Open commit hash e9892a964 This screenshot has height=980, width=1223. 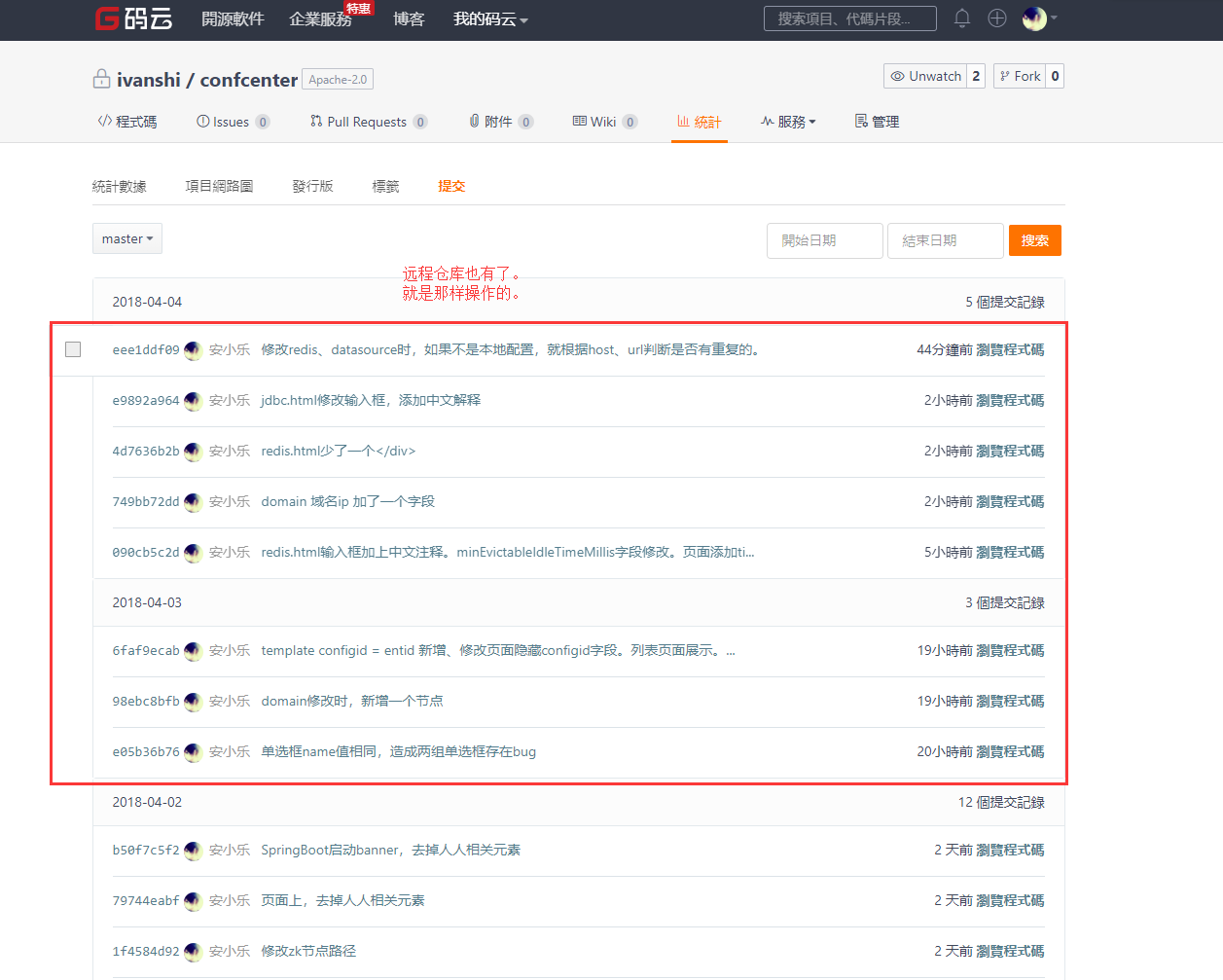146,400
